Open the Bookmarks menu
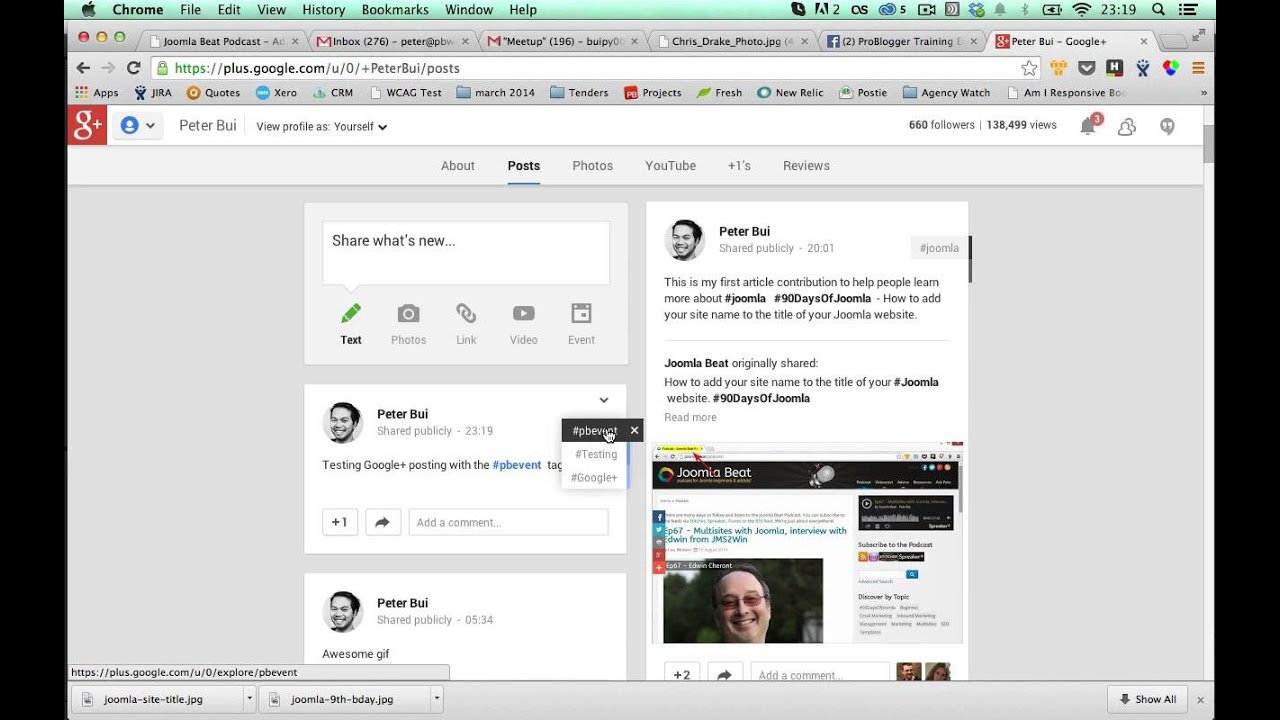The width and height of the screenshot is (1280, 720). pos(394,10)
